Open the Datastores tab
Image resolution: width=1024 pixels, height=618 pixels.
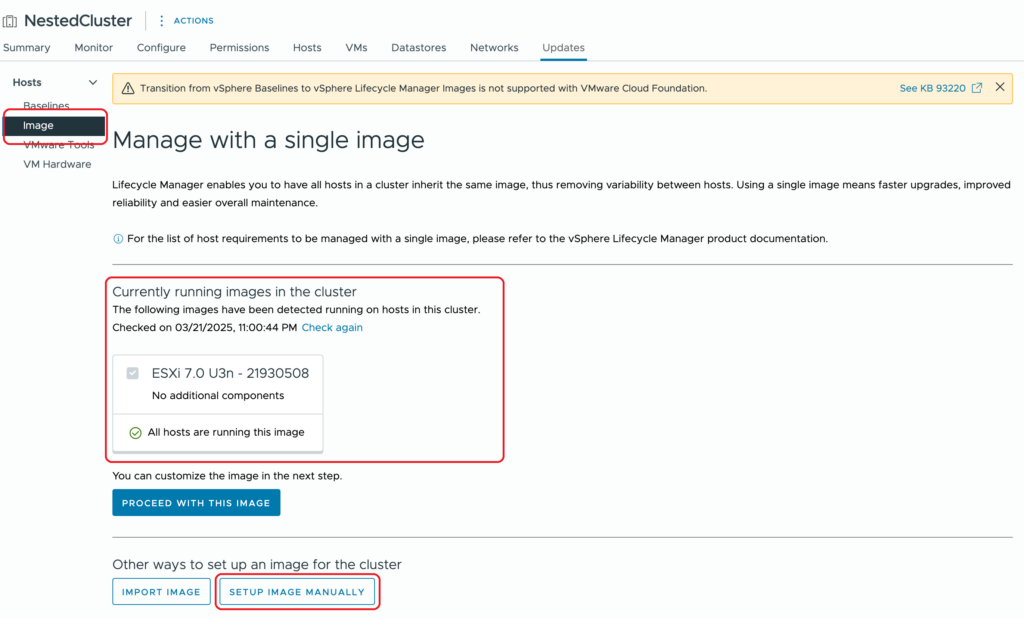(418, 48)
